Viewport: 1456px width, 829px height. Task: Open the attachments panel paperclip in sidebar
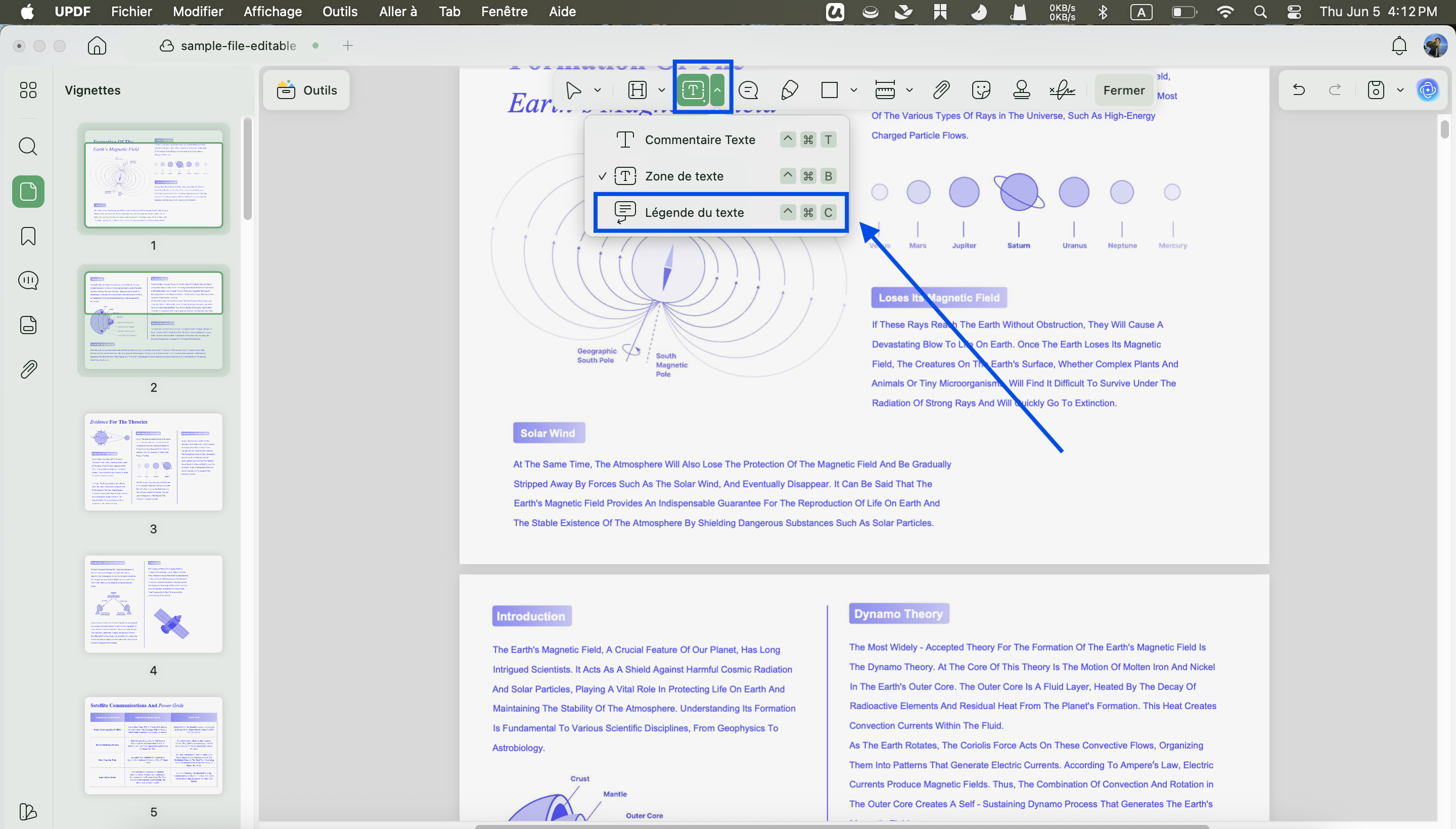[28, 370]
